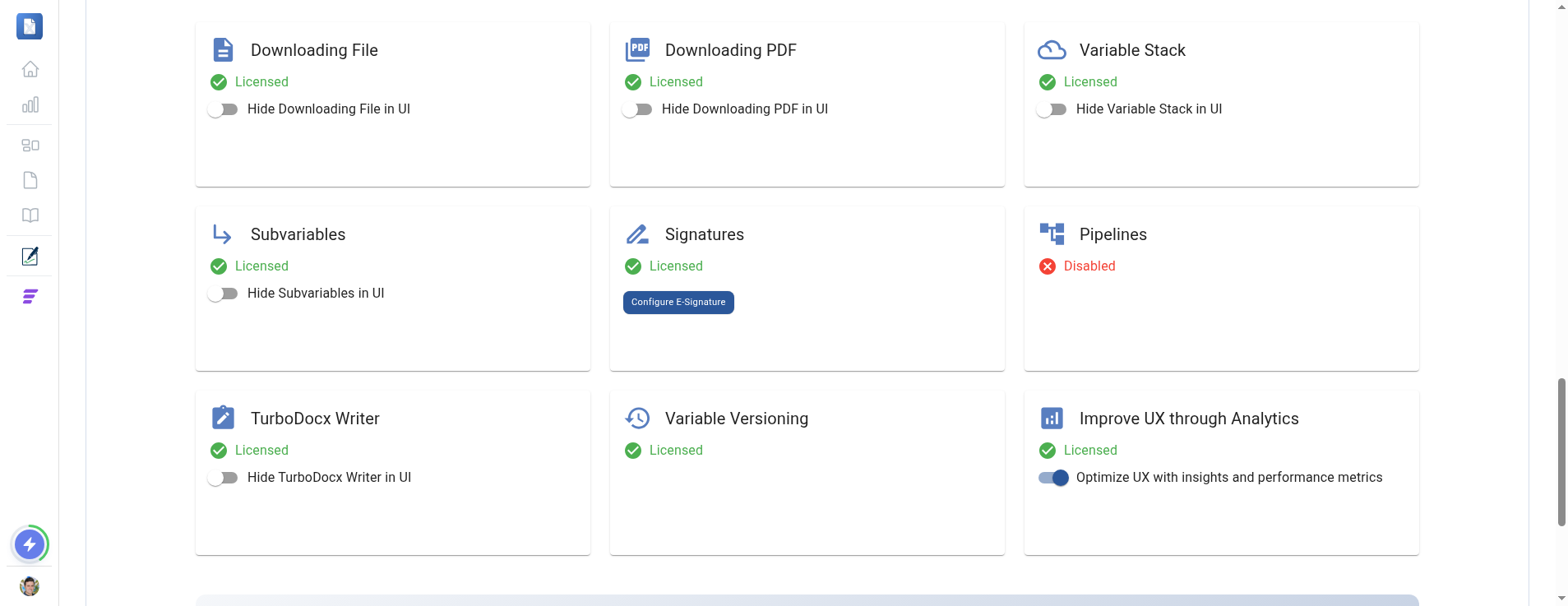Toggle Hide Subvariables in UI

[223, 294]
